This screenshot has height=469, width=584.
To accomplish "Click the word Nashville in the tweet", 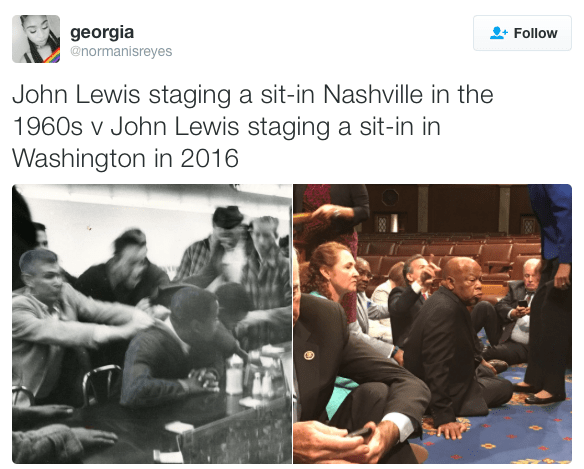I will pos(373,94).
